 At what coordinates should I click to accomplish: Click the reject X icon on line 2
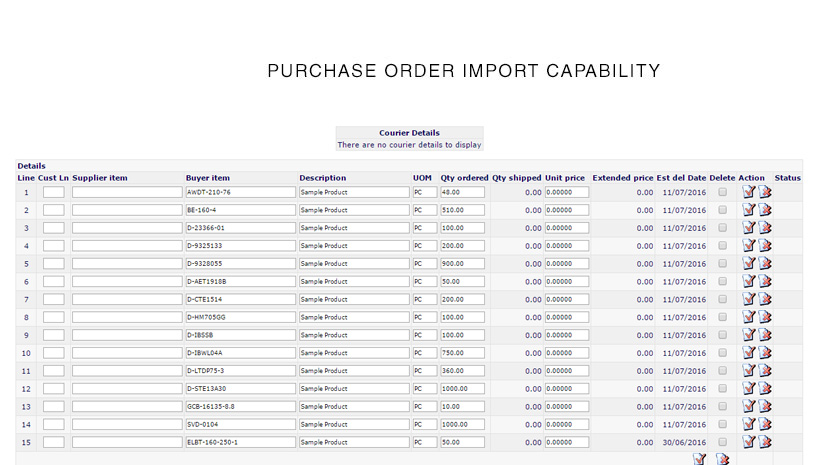coord(765,210)
